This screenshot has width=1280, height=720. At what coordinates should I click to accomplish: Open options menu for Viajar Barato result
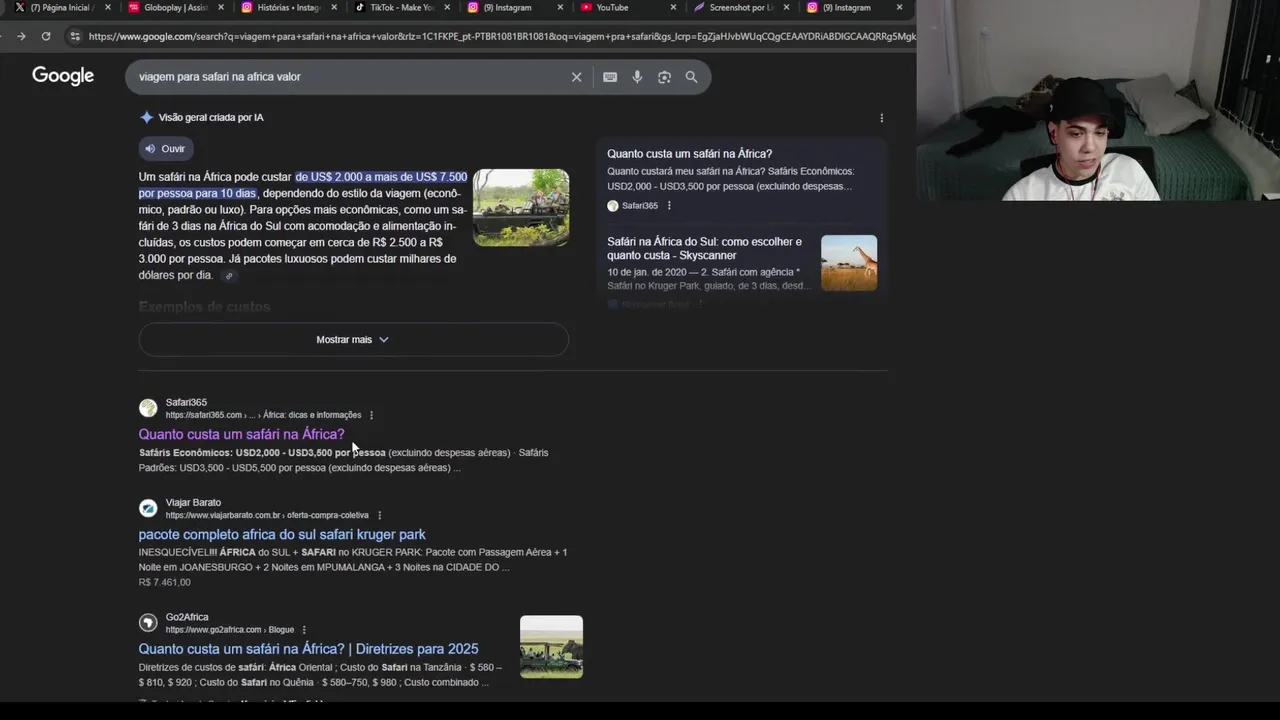(379, 515)
